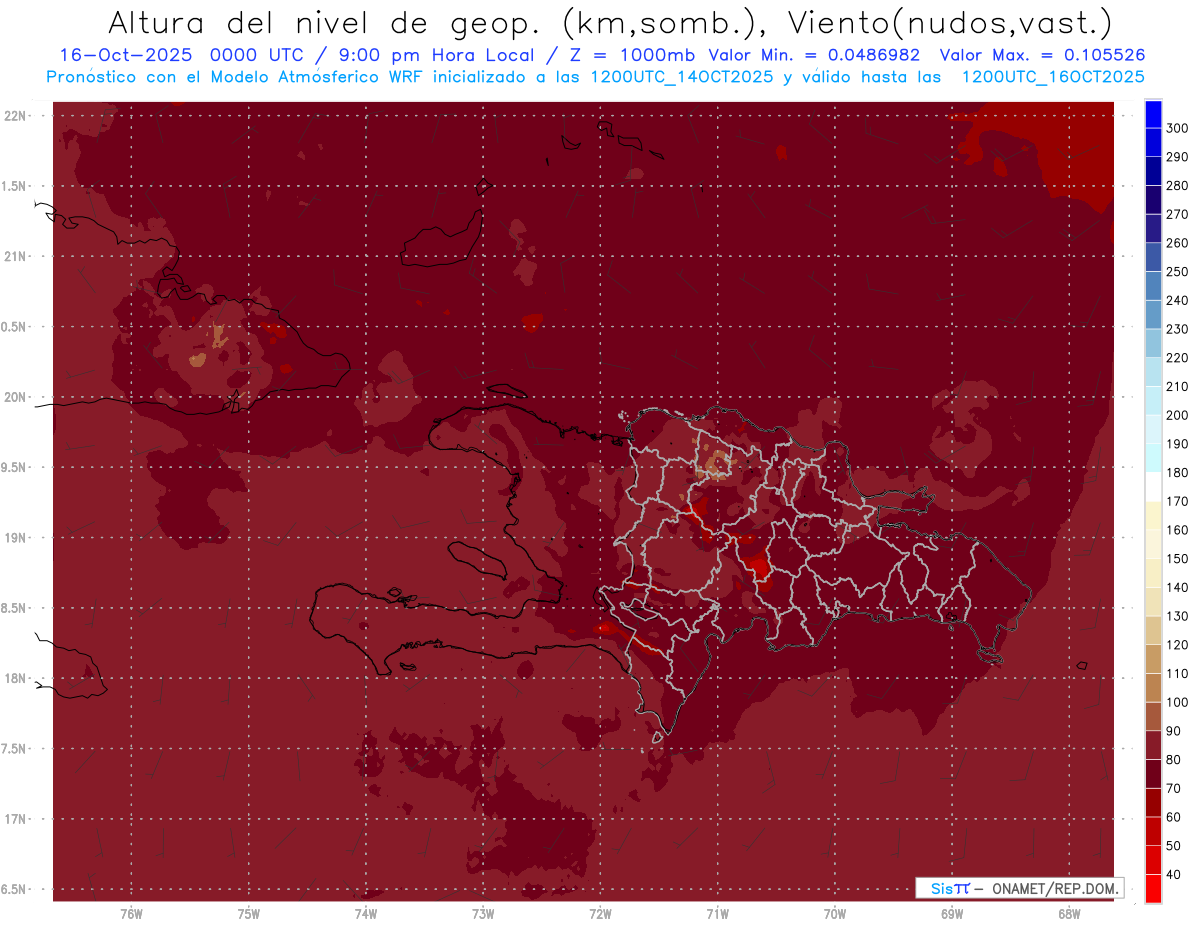The height and width of the screenshot is (927, 1200).
Task: Click the latitude label "8.5N"
Action: [x=15, y=608]
